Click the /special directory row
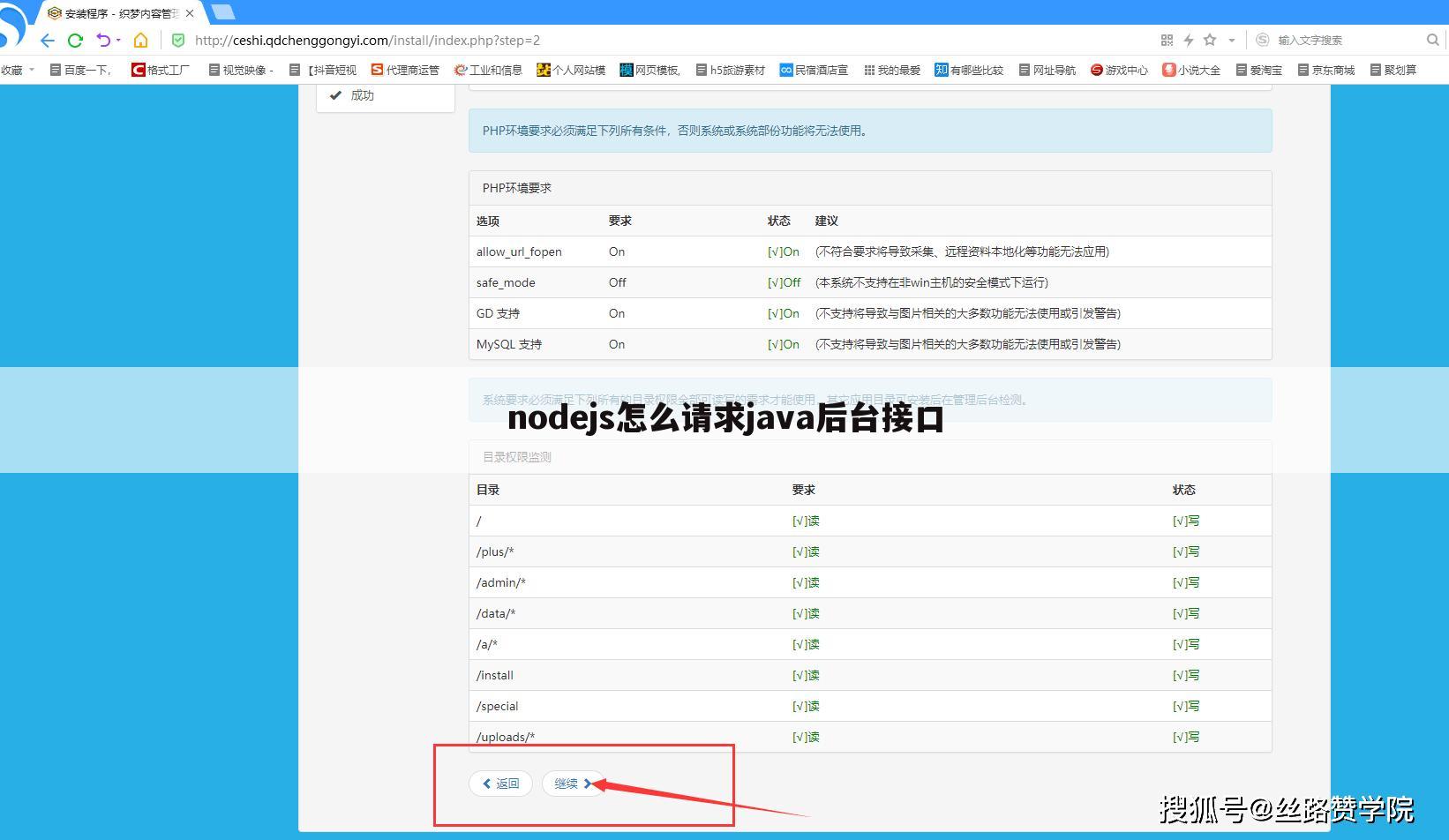 (x=870, y=706)
